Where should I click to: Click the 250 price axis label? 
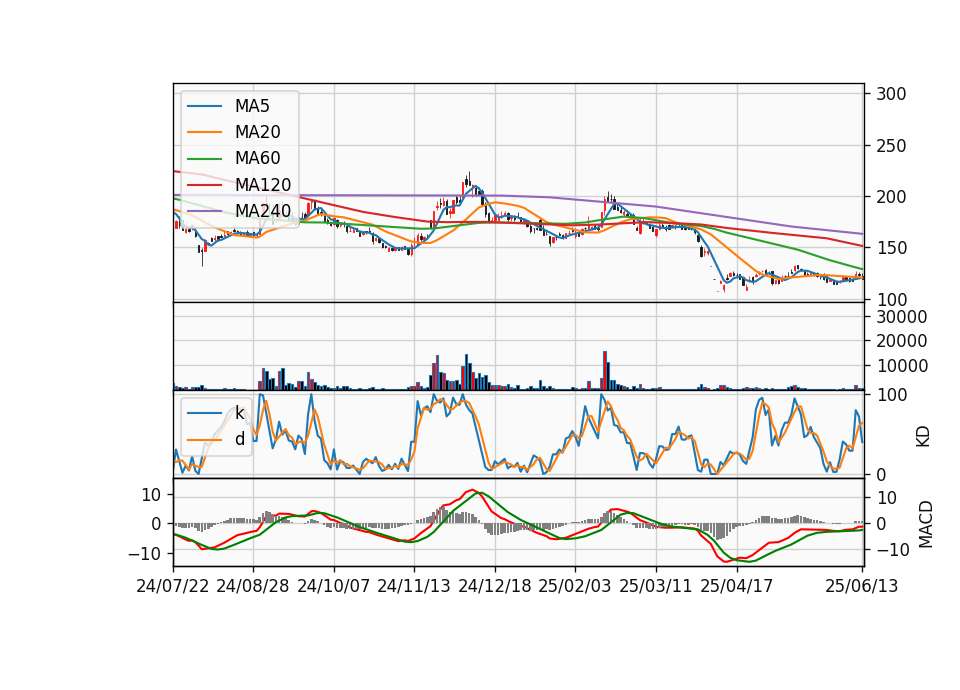point(891,146)
